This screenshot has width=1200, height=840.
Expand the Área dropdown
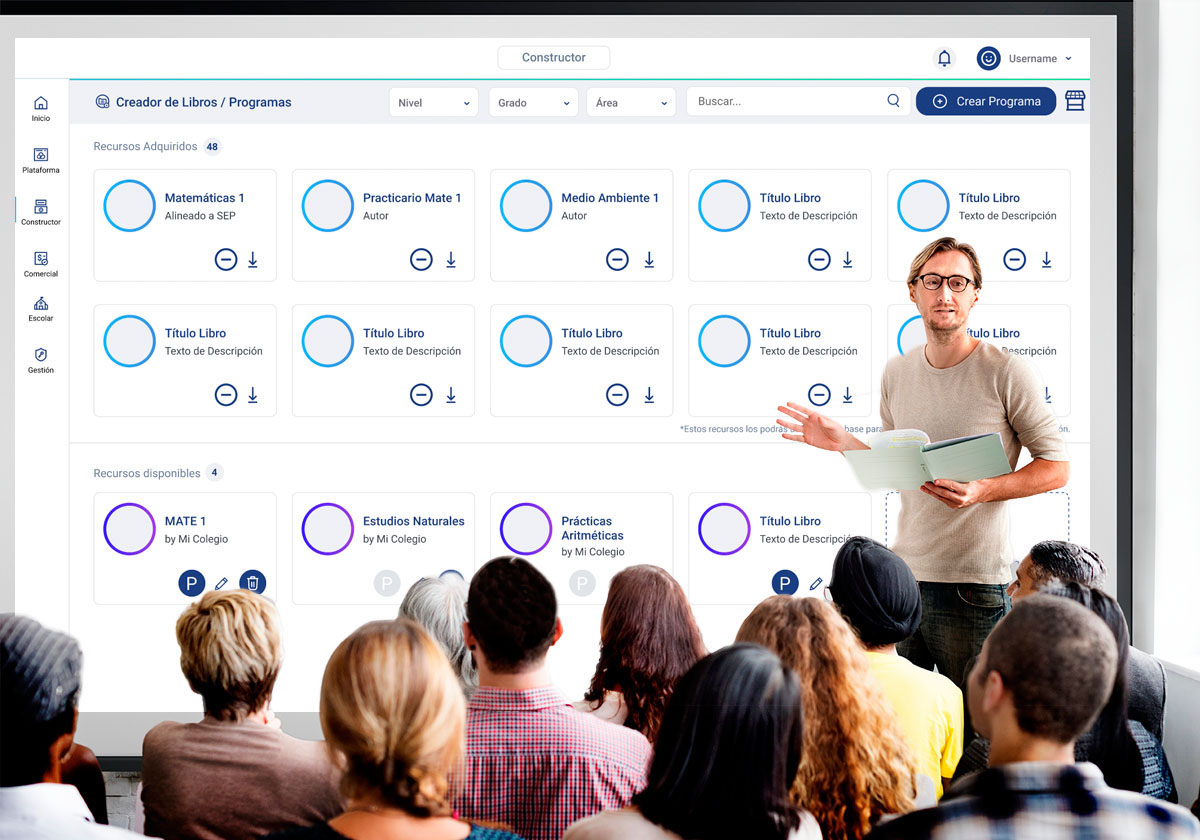coord(631,102)
